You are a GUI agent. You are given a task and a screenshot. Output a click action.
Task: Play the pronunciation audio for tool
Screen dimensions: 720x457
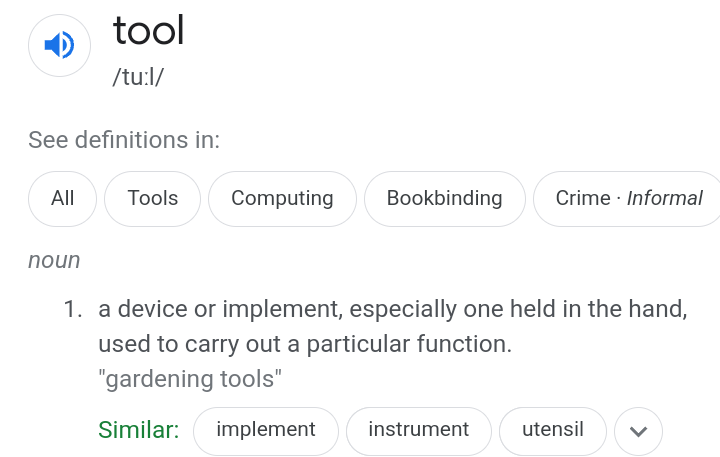(59, 45)
